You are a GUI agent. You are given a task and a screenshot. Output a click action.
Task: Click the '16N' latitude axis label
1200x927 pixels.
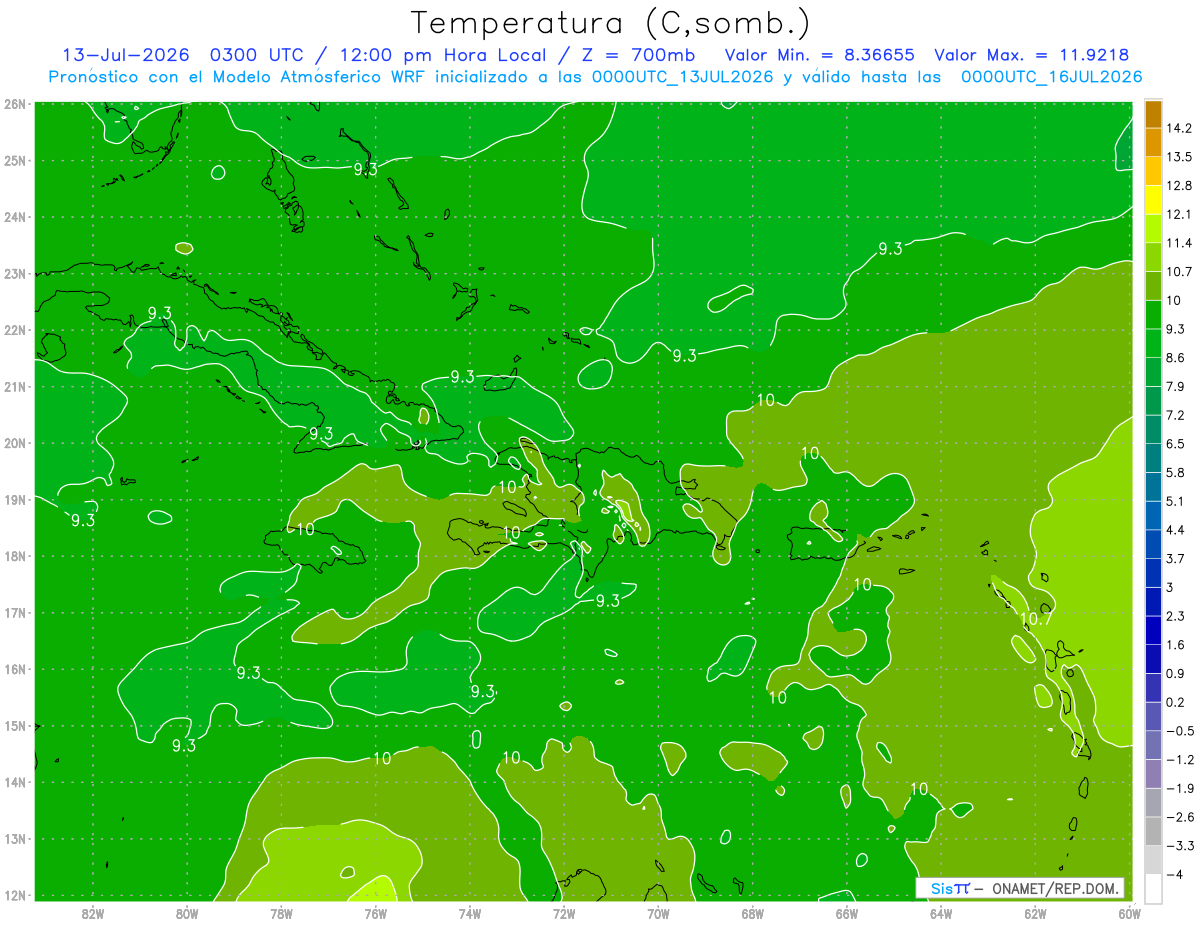[x=15, y=669]
